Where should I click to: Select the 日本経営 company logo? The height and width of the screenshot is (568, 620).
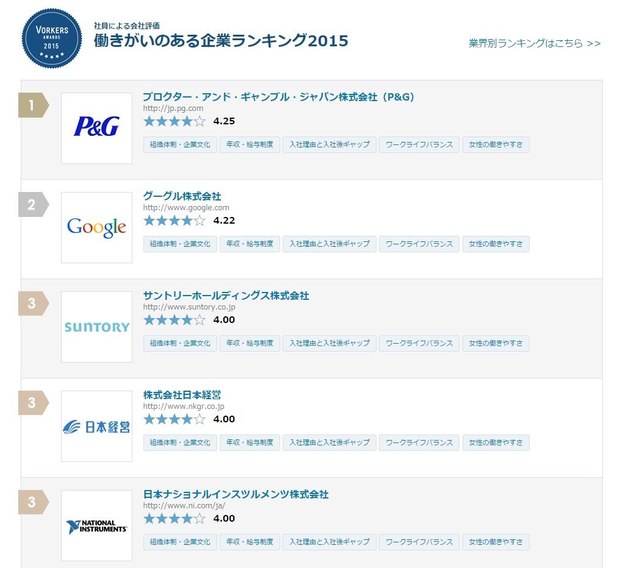pos(96,426)
